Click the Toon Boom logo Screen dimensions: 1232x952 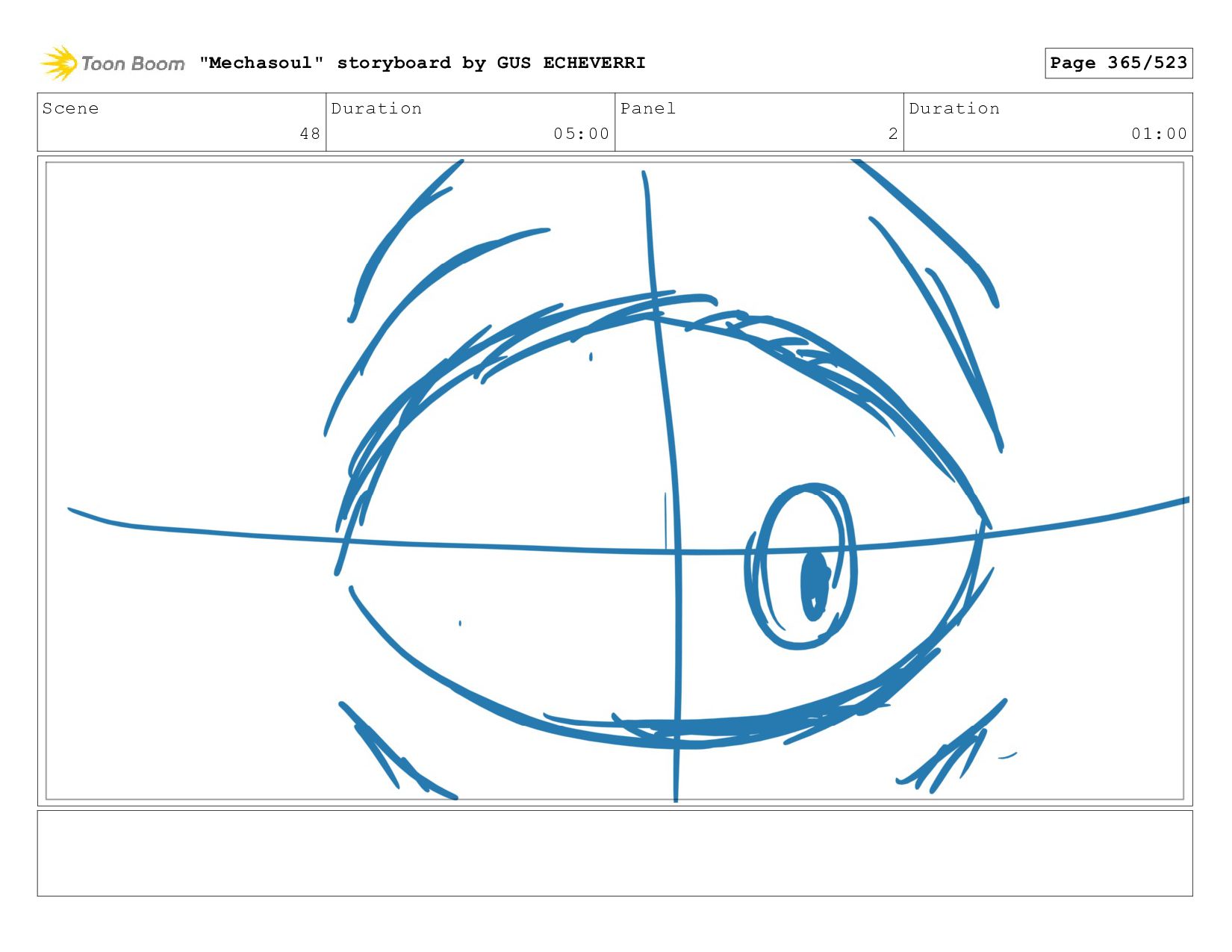click(x=112, y=63)
